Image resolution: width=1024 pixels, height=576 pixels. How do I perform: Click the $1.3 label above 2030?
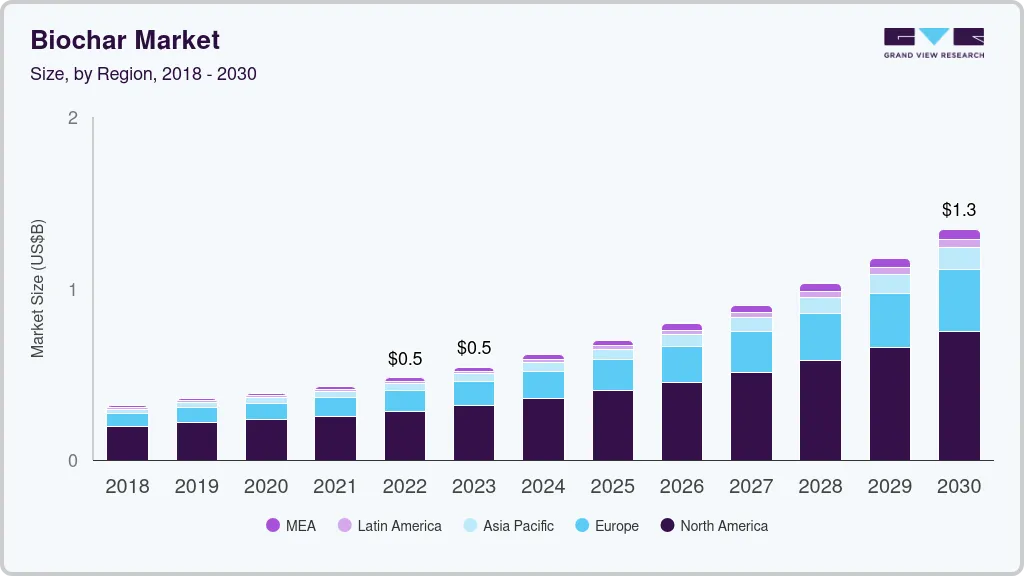tap(959, 210)
